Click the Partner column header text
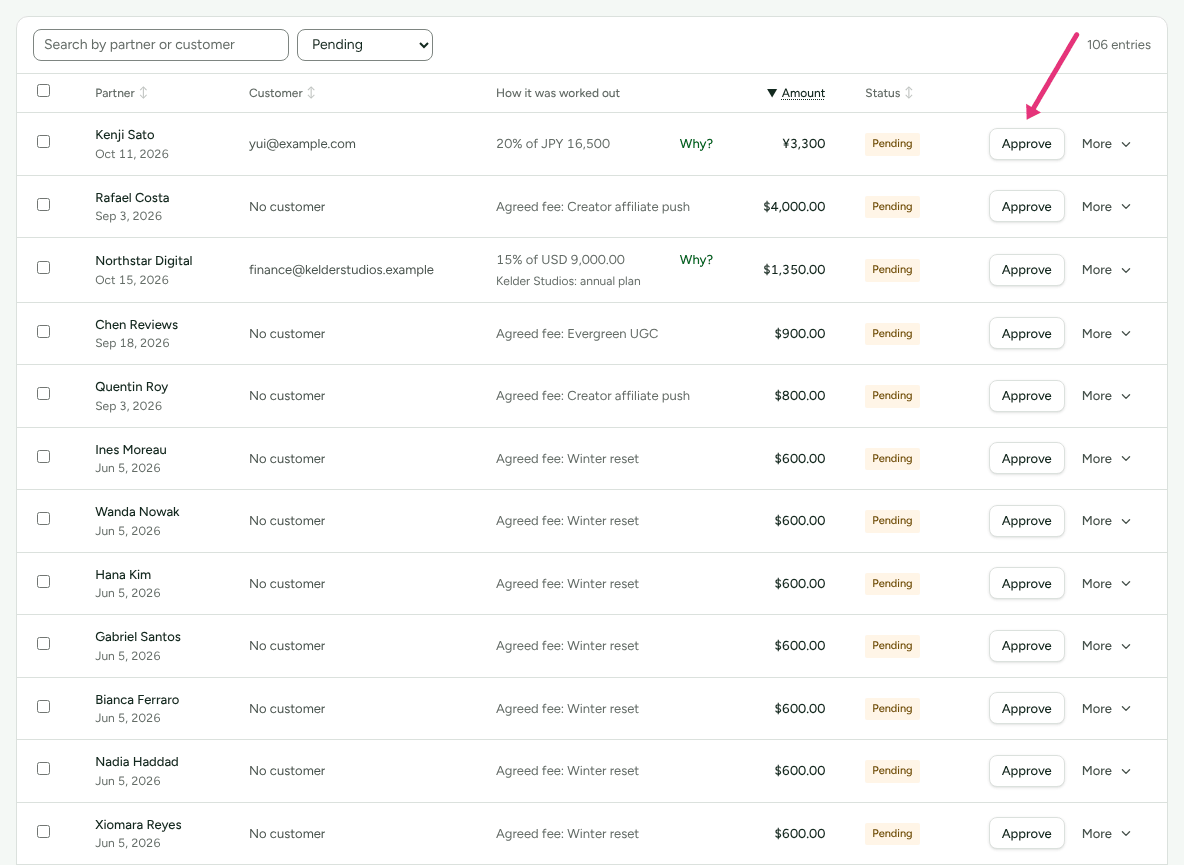 115,93
